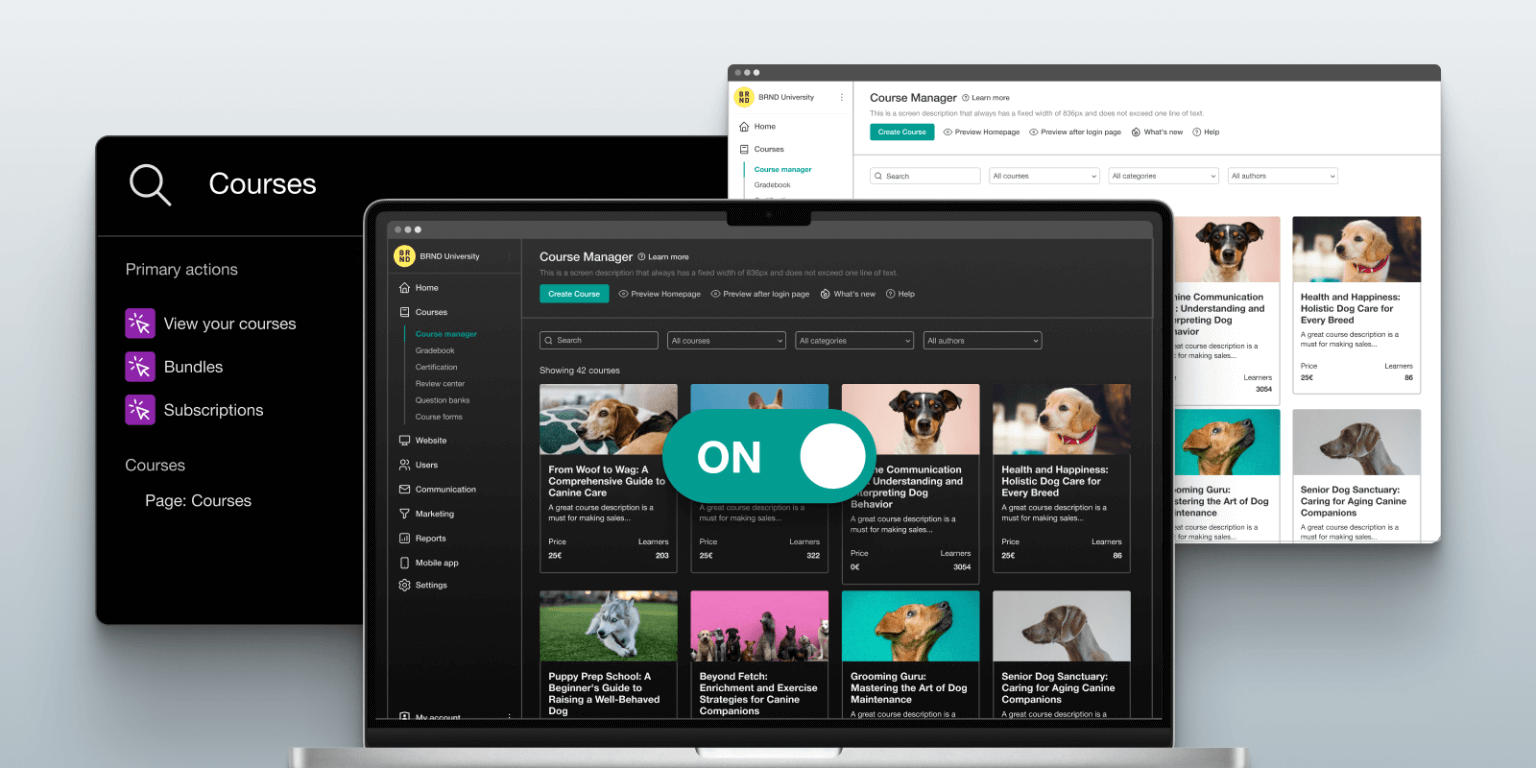The height and width of the screenshot is (768, 1536).
Task: Click the BRND University logo badge
Action: [404, 256]
